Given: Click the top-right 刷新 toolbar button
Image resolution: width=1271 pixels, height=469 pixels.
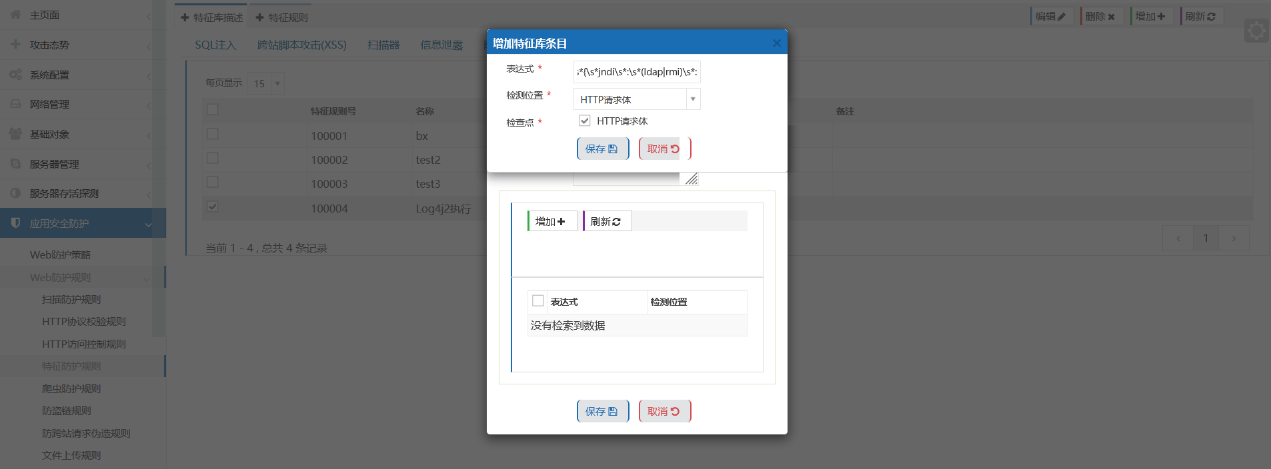Looking at the screenshot, I should click(1201, 17).
